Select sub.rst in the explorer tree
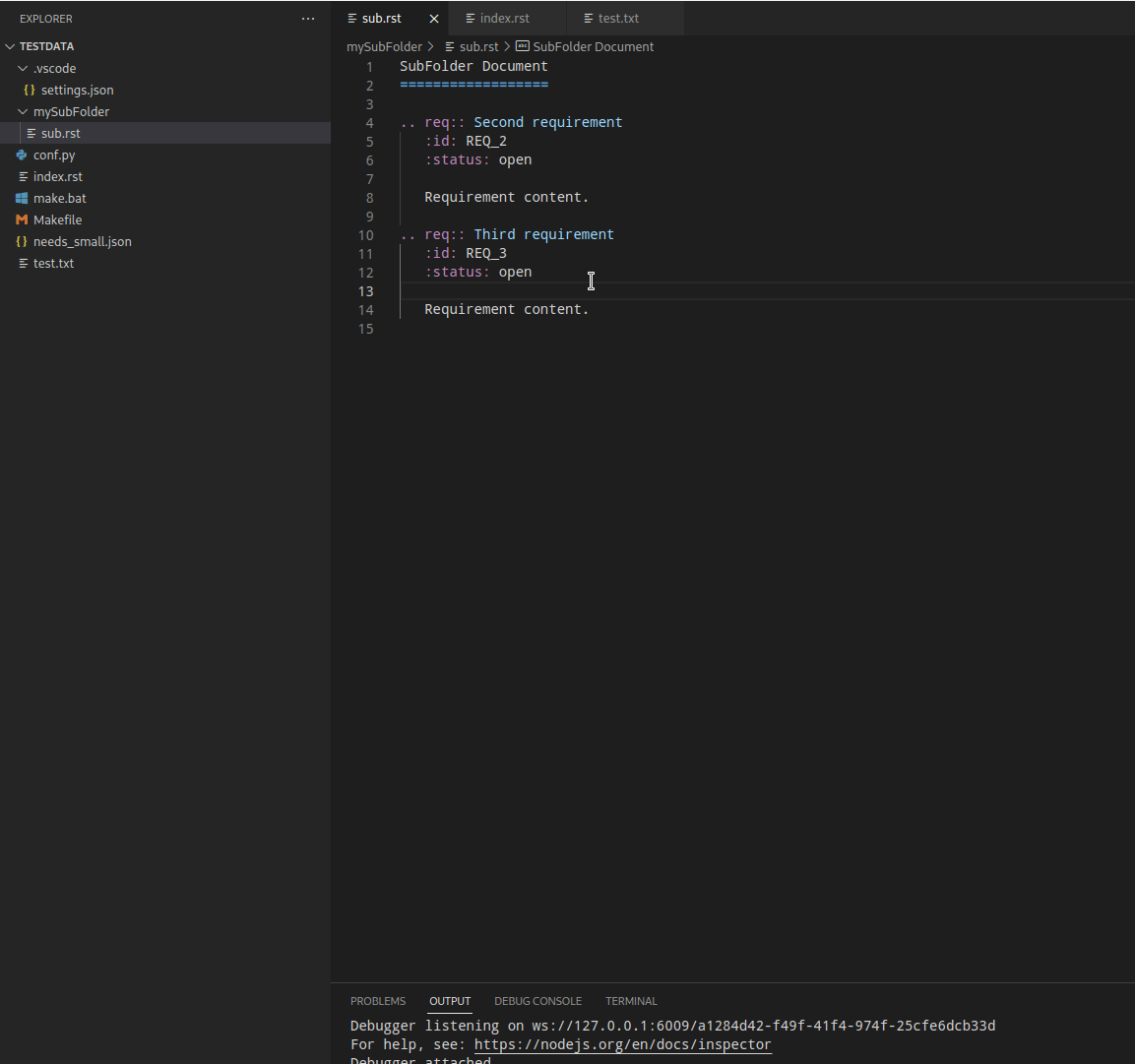 [x=61, y=133]
